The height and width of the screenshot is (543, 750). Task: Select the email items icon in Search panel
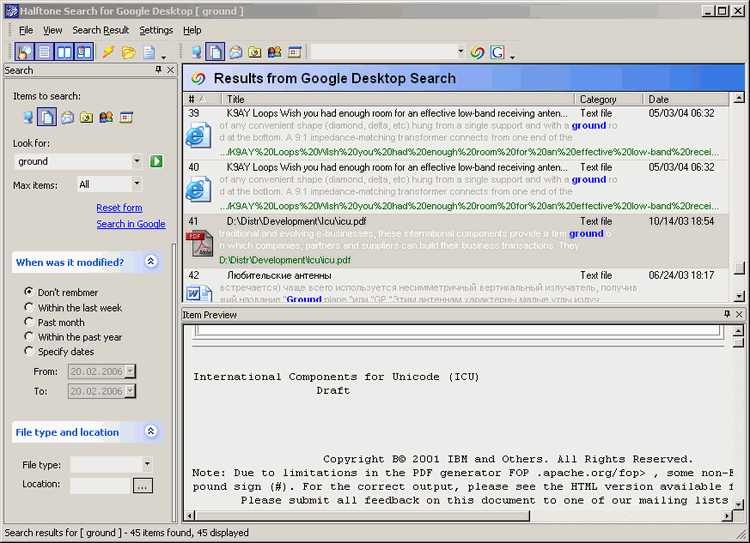pos(67,118)
